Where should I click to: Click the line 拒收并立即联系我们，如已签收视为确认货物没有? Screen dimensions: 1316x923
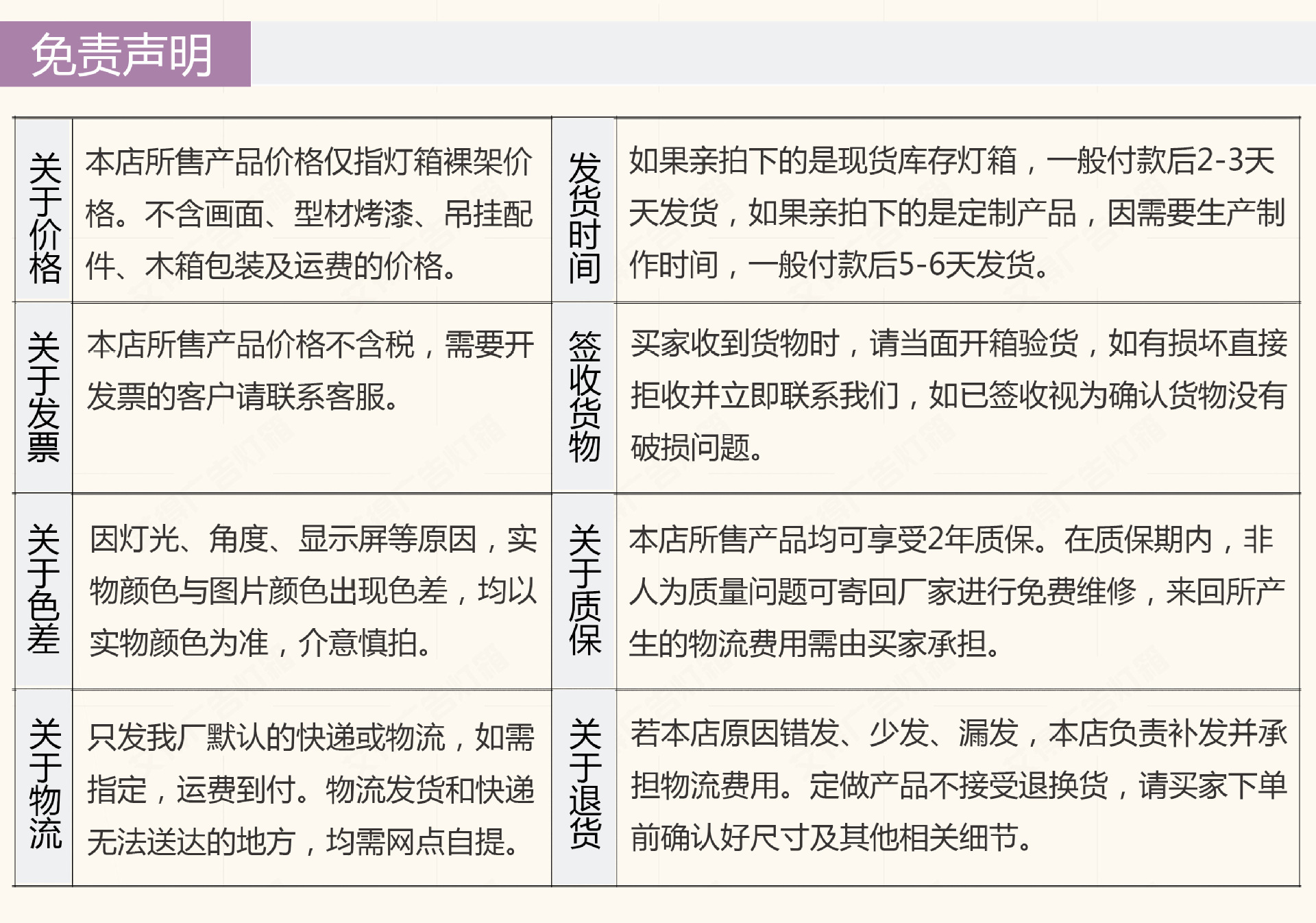point(958,395)
